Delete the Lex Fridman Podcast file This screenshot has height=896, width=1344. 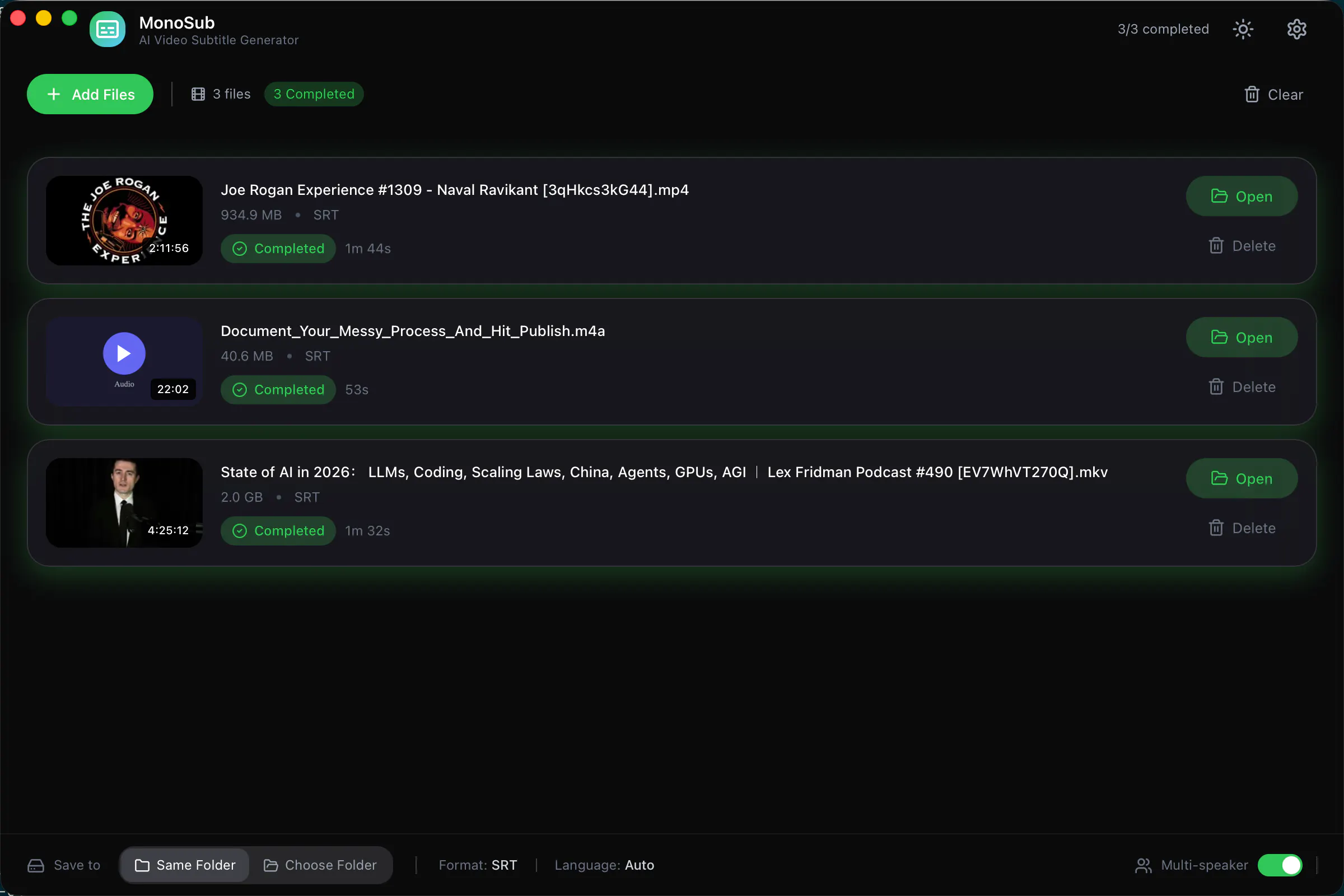pyautogui.click(x=1242, y=529)
